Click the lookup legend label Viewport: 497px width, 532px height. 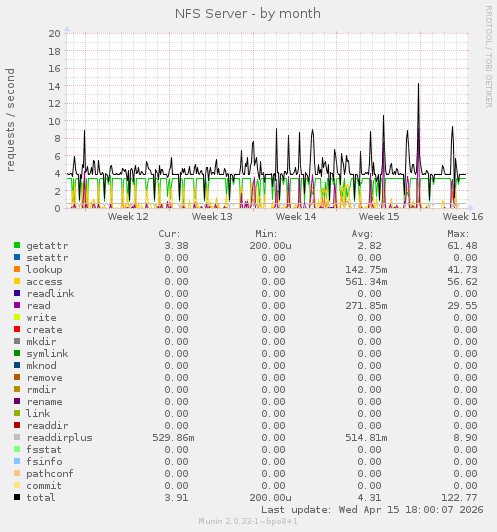[x=44, y=269]
